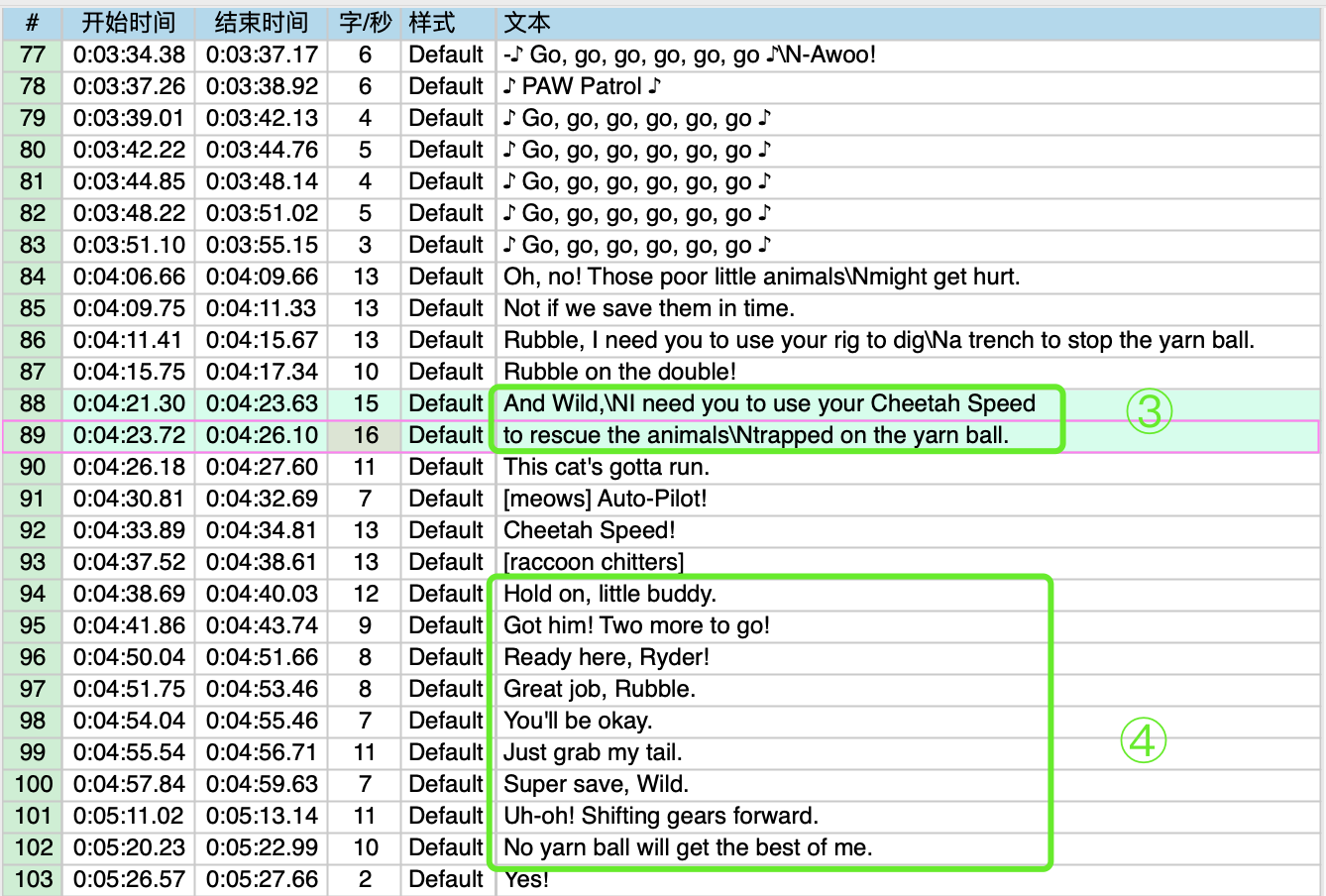Click the 字/秒 column header
The image size is (1326, 896).
(365, 23)
